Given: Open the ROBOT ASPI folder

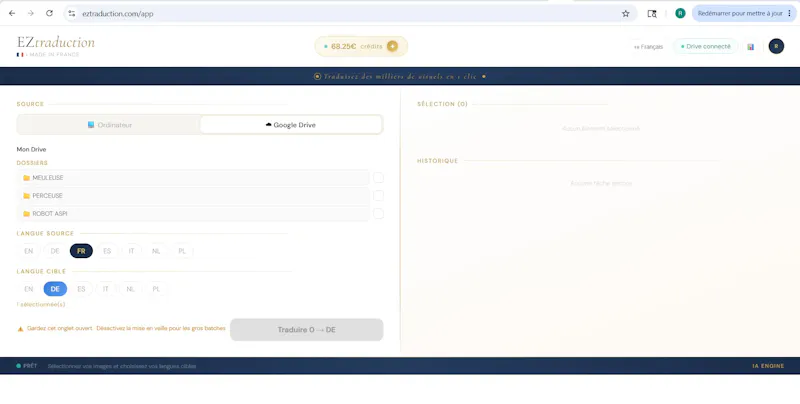Looking at the screenshot, I should 193,214.
